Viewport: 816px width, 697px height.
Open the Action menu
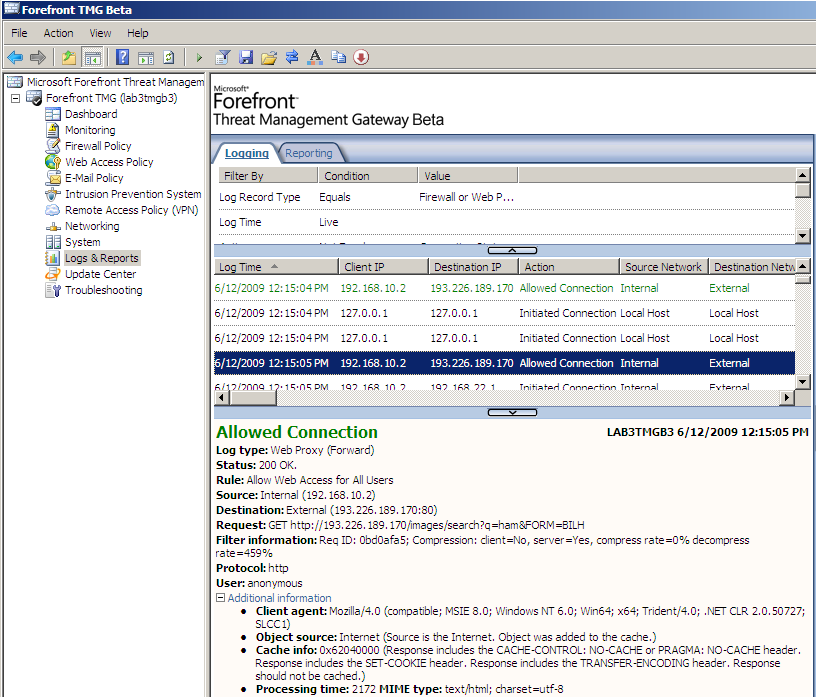(x=58, y=33)
